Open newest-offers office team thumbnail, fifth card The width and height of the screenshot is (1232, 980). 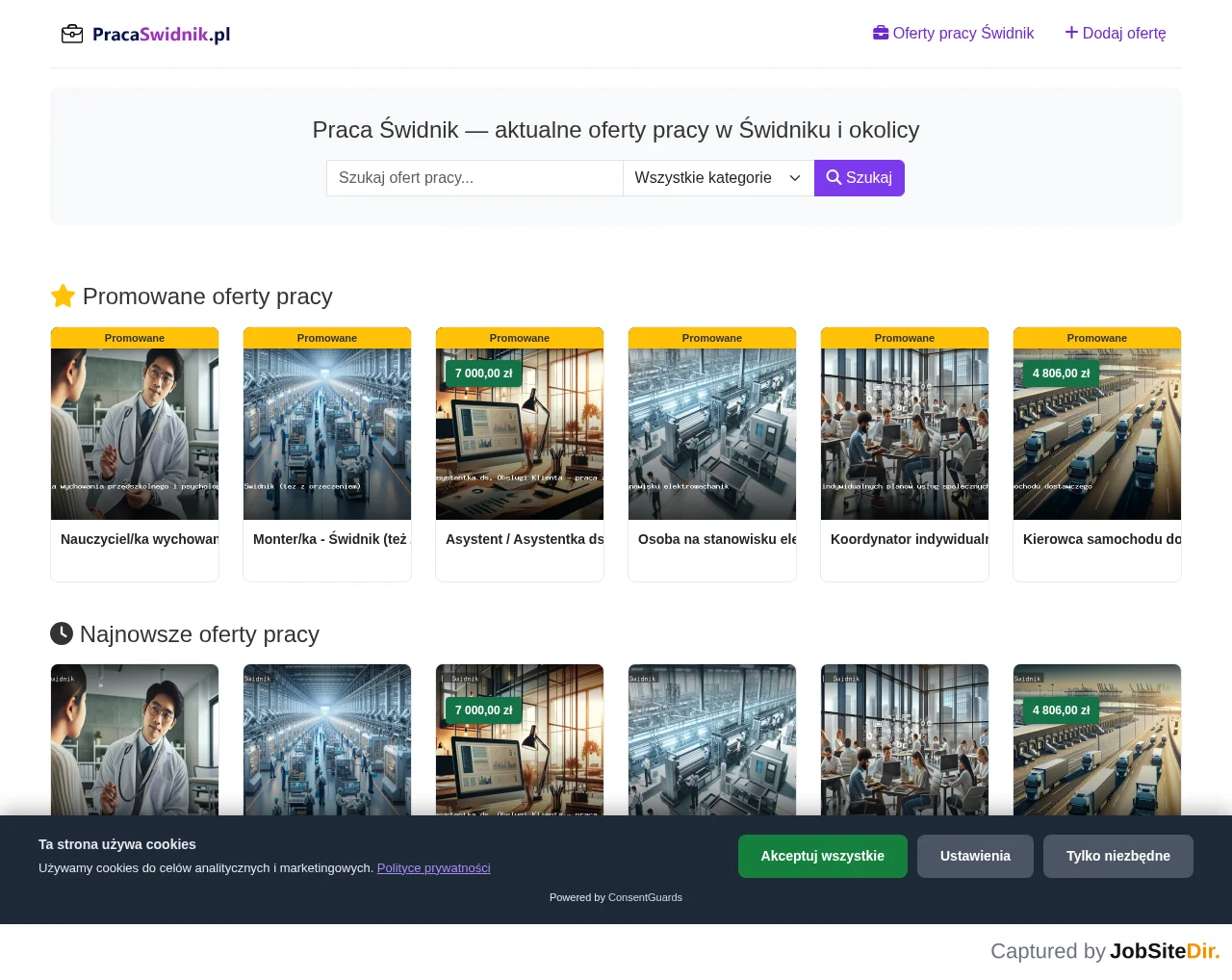pyautogui.click(x=905, y=740)
